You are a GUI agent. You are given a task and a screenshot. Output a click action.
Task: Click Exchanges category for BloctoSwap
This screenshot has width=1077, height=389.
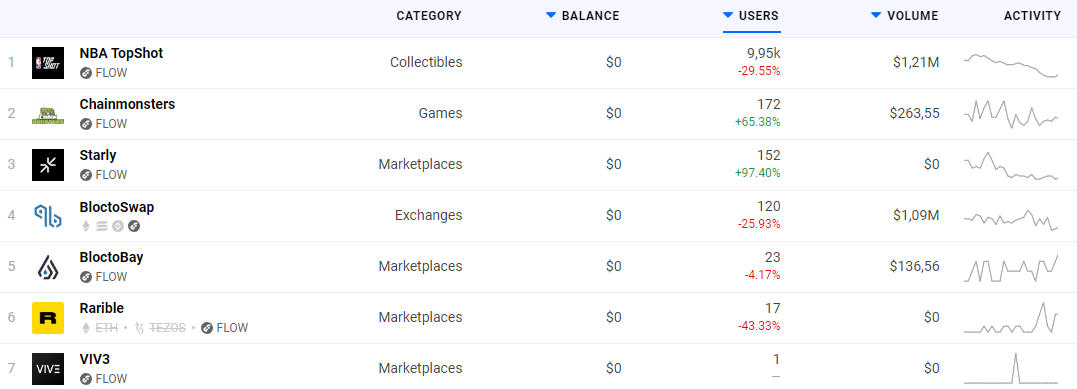[429, 215]
